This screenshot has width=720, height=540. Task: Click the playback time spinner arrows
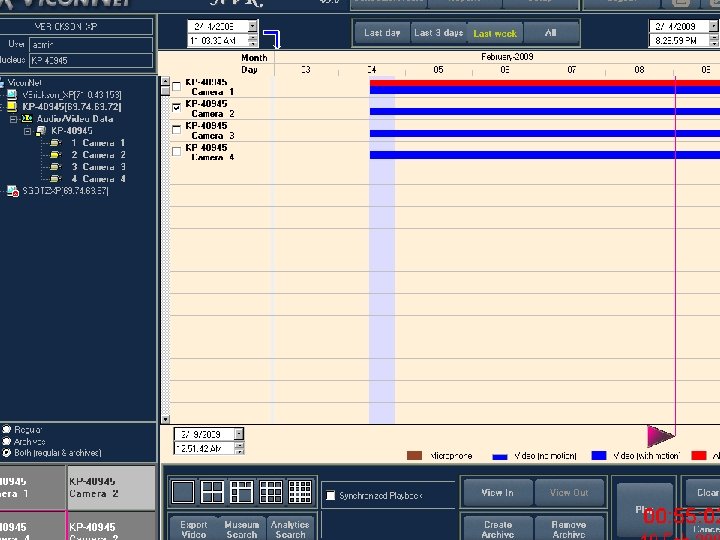tap(239, 448)
